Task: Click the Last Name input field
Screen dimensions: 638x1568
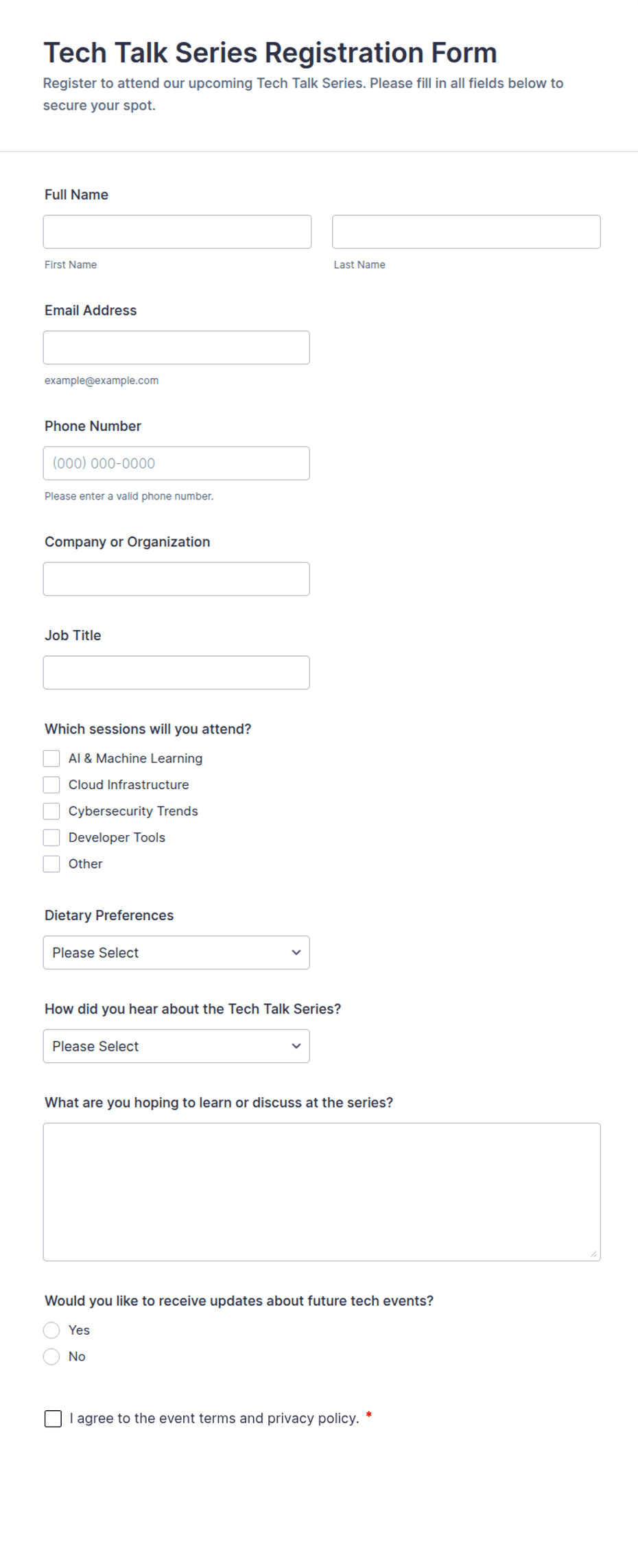Action: pos(466,232)
